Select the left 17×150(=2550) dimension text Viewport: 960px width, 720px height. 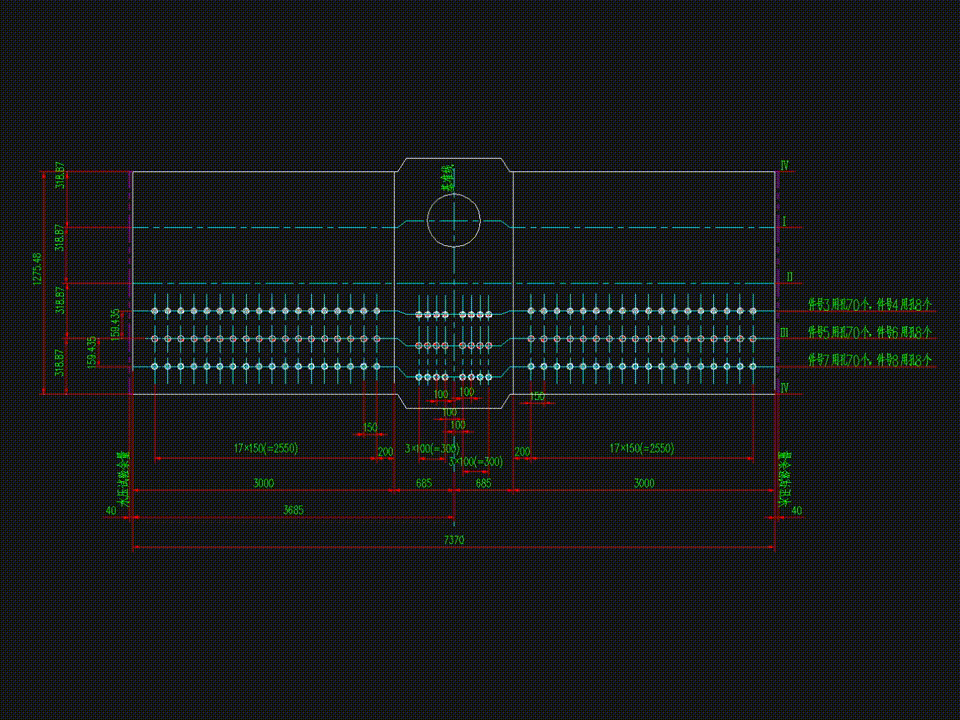tap(266, 449)
